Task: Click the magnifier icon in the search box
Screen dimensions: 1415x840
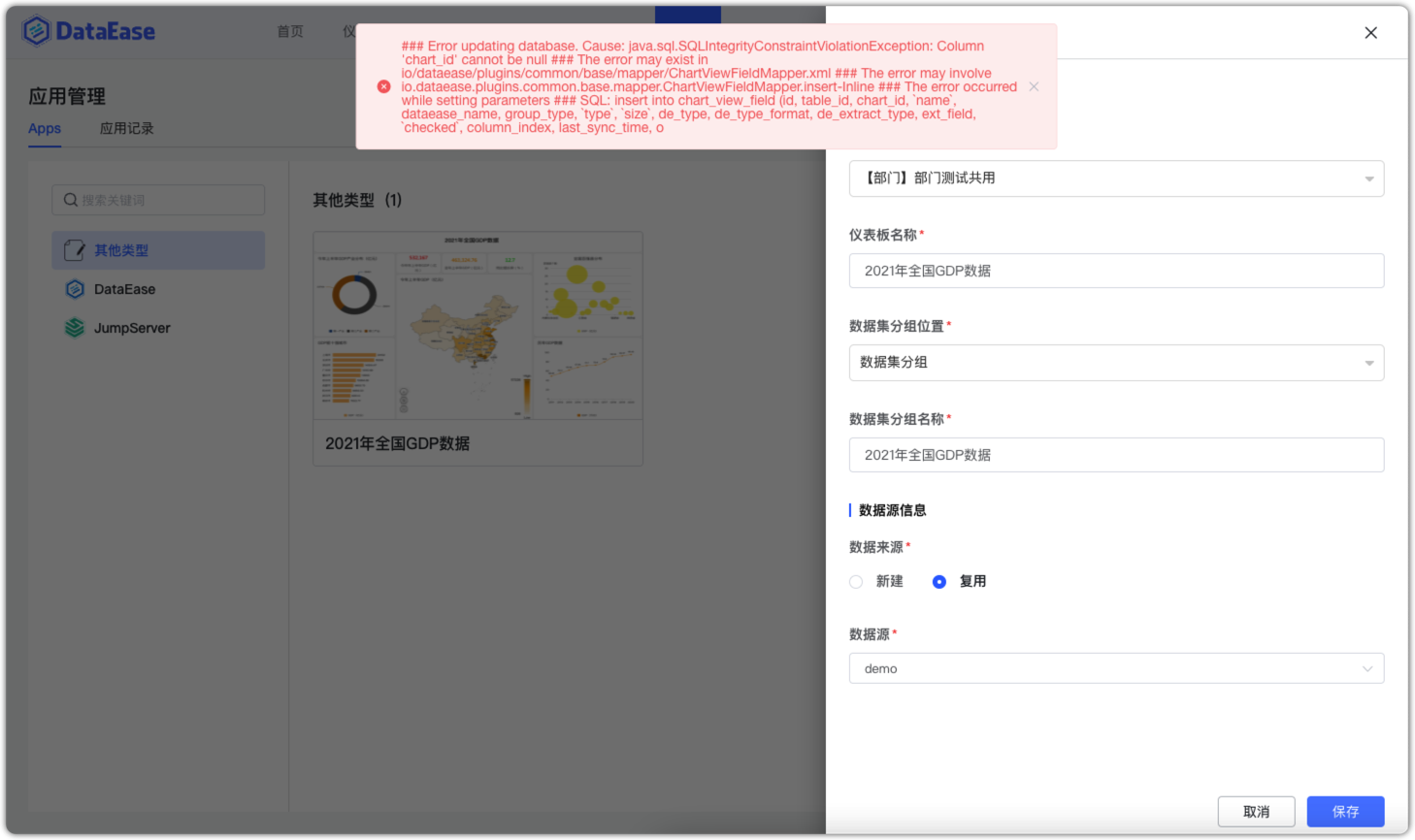Action: pos(70,200)
